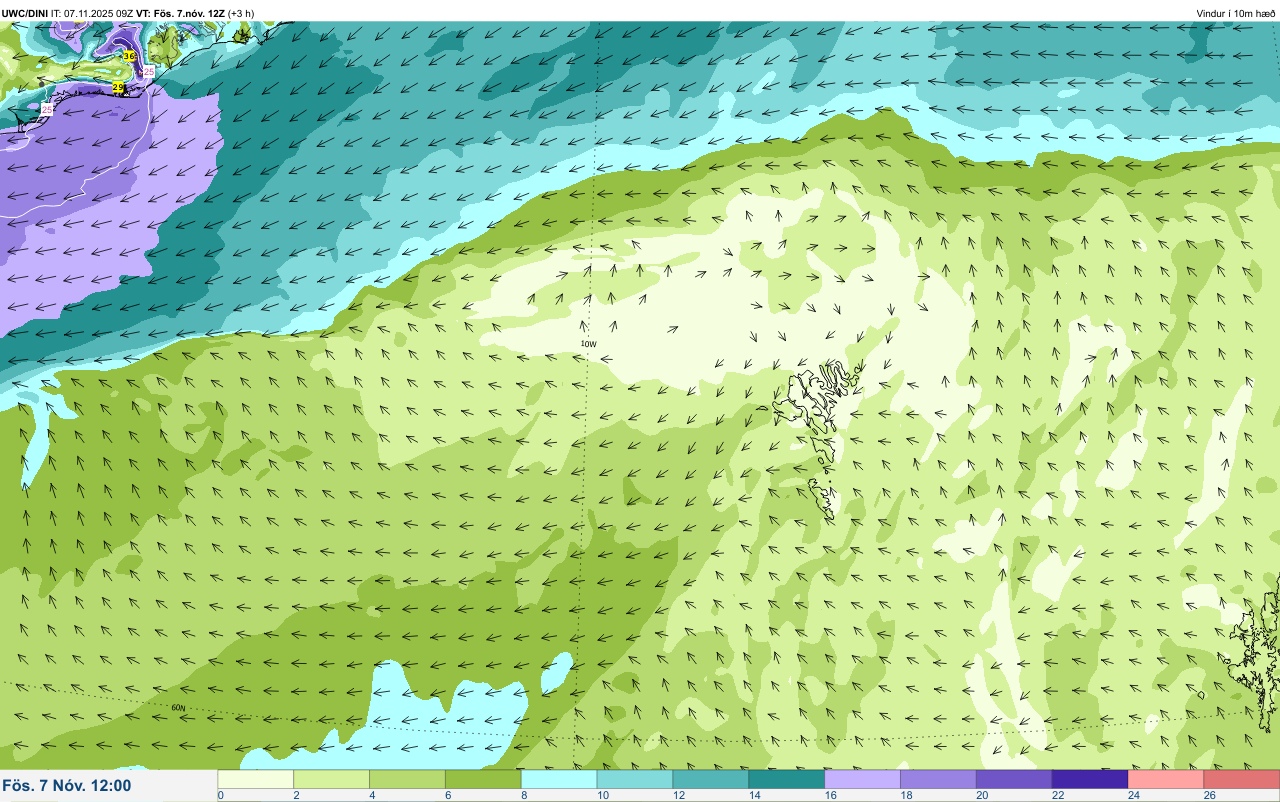Click the medium purple 18–20 legend swatch
The width and height of the screenshot is (1280, 802).
[938, 779]
